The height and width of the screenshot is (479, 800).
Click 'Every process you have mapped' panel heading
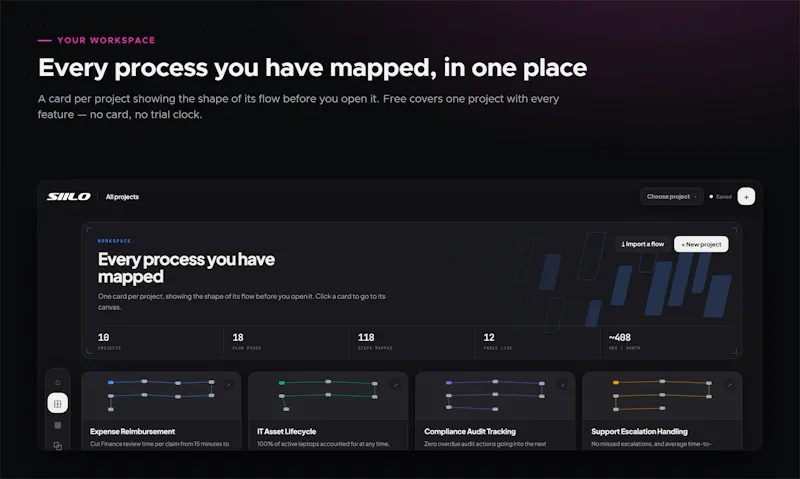(x=186, y=268)
